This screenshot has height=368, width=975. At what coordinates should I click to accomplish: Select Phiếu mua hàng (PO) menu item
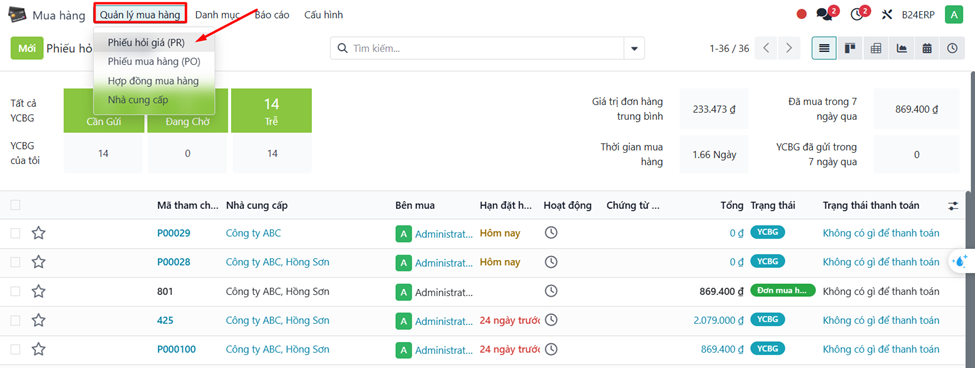[154, 61]
